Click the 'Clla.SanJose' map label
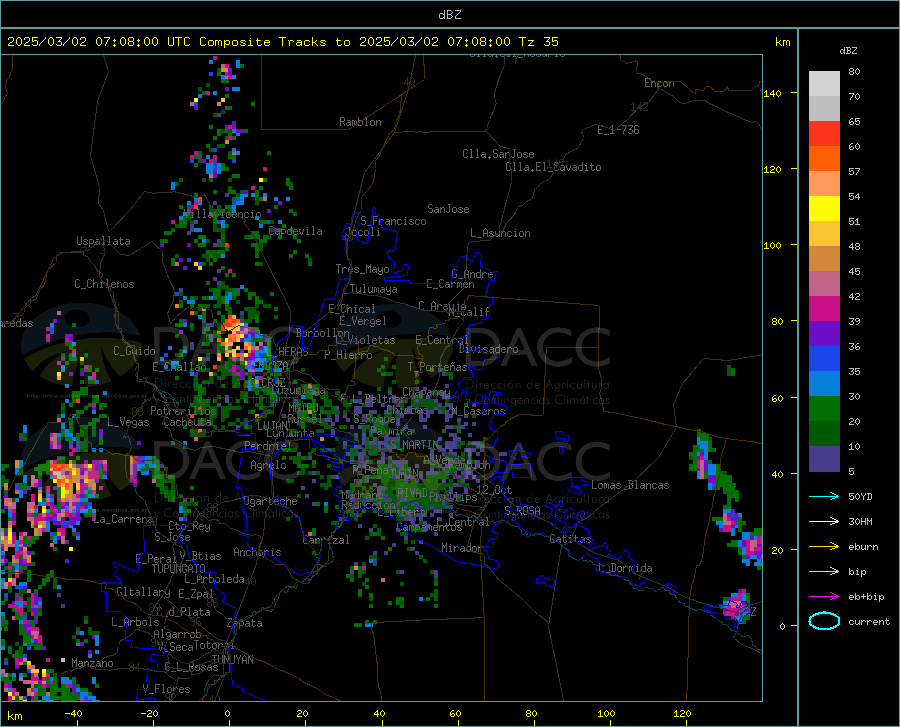Viewport: 900px width, 727px height. click(x=498, y=154)
